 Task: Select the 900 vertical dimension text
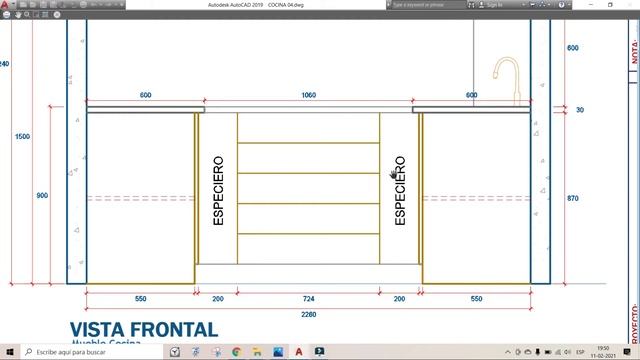click(x=42, y=196)
